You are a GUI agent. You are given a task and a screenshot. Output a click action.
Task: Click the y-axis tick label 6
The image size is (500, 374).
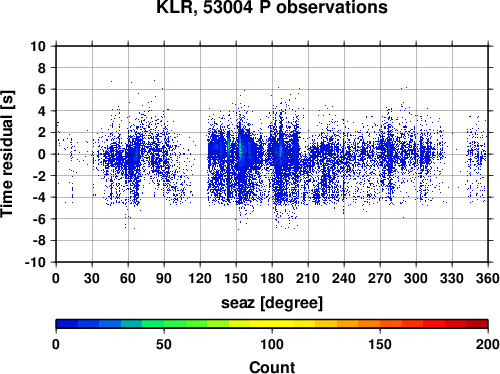click(42, 89)
